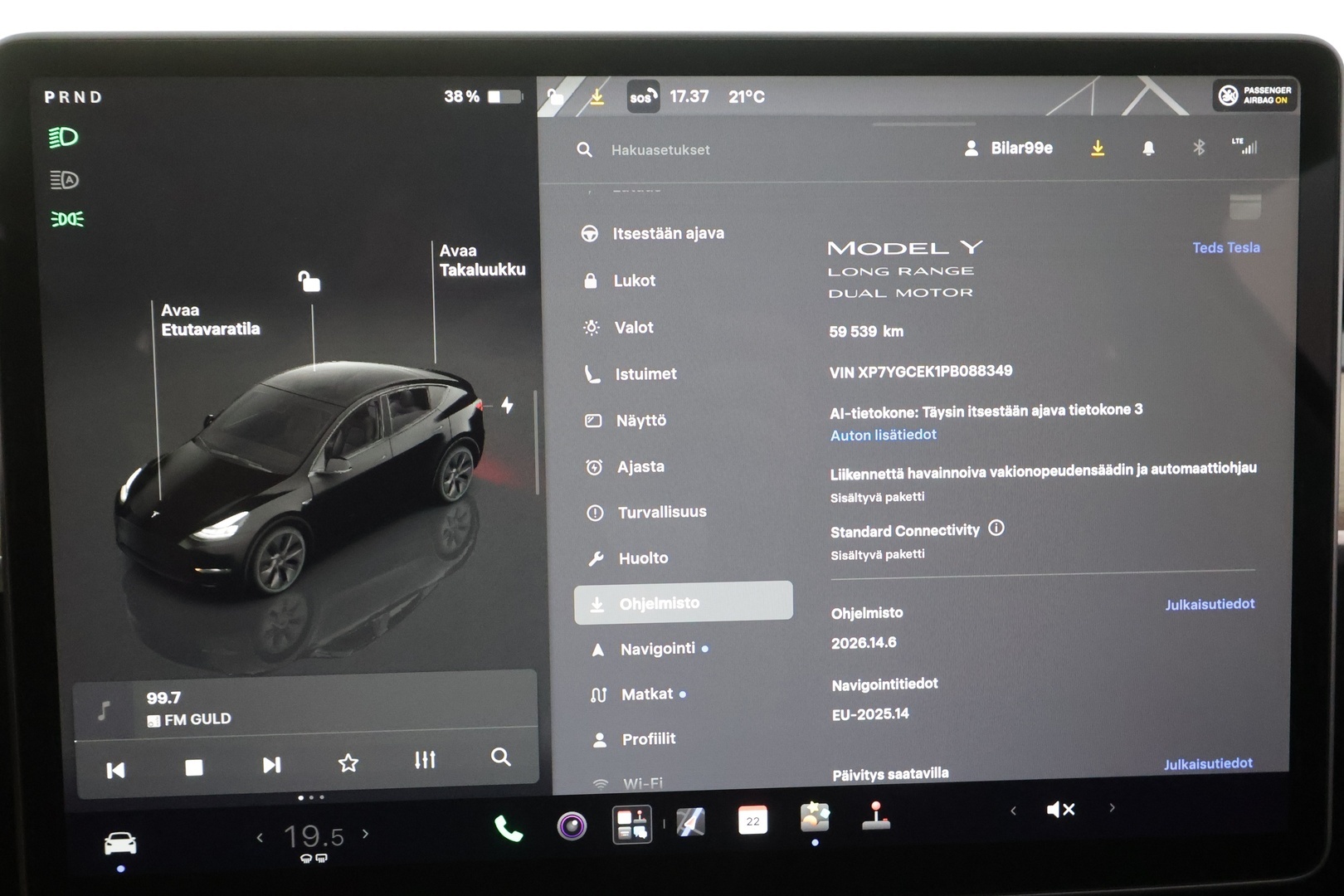Open the Matkat settings
Viewport: 1344px width, 896px height.
point(638,694)
